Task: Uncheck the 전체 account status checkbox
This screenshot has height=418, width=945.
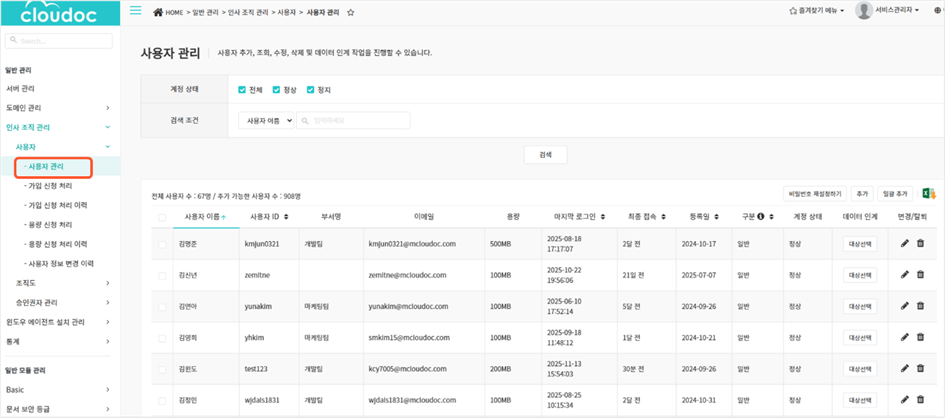Action: tap(243, 90)
